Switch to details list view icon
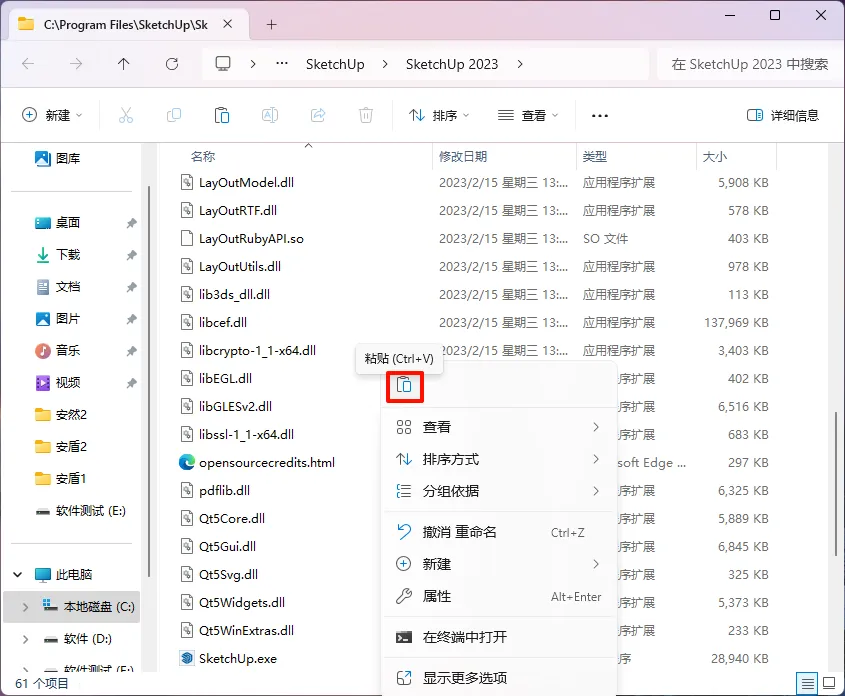 pos(807,684)
